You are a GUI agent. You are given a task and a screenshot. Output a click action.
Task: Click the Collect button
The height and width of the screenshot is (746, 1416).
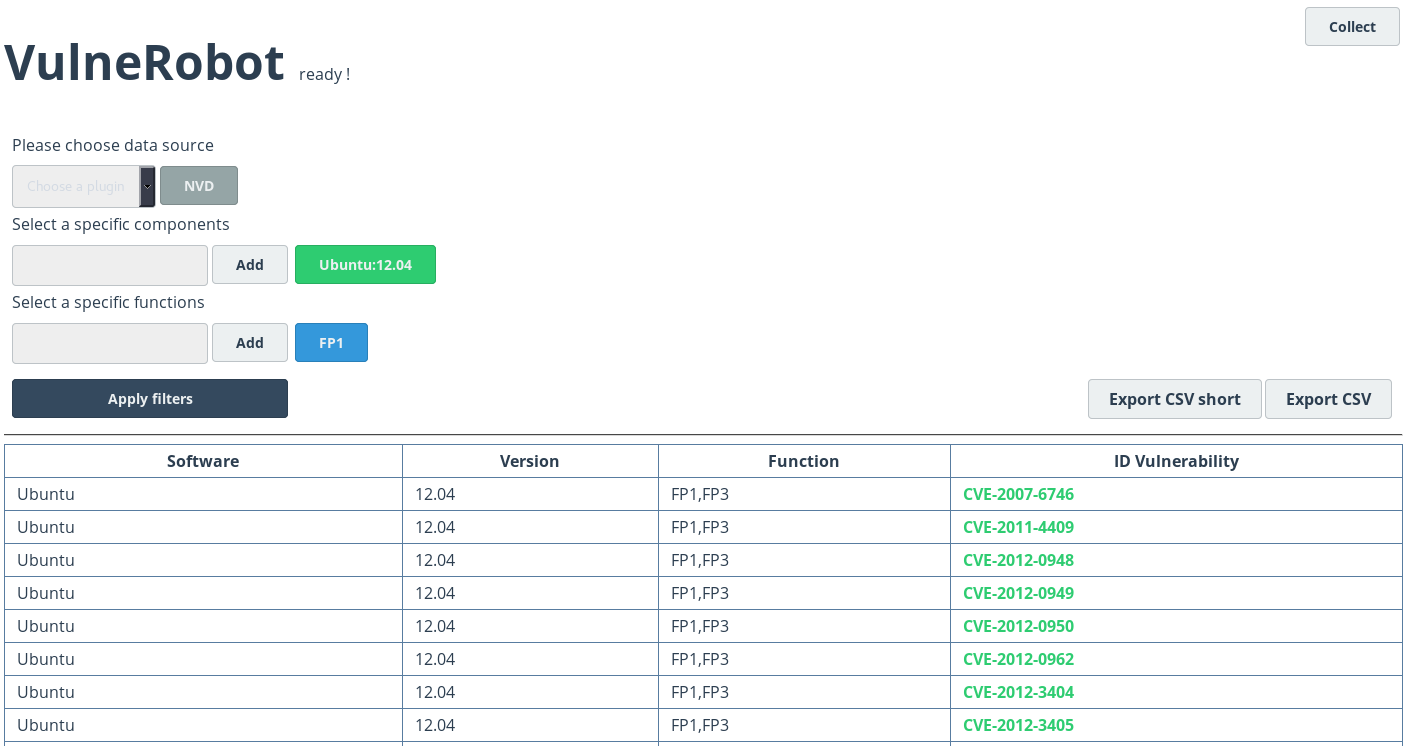tap(1352, 27)
